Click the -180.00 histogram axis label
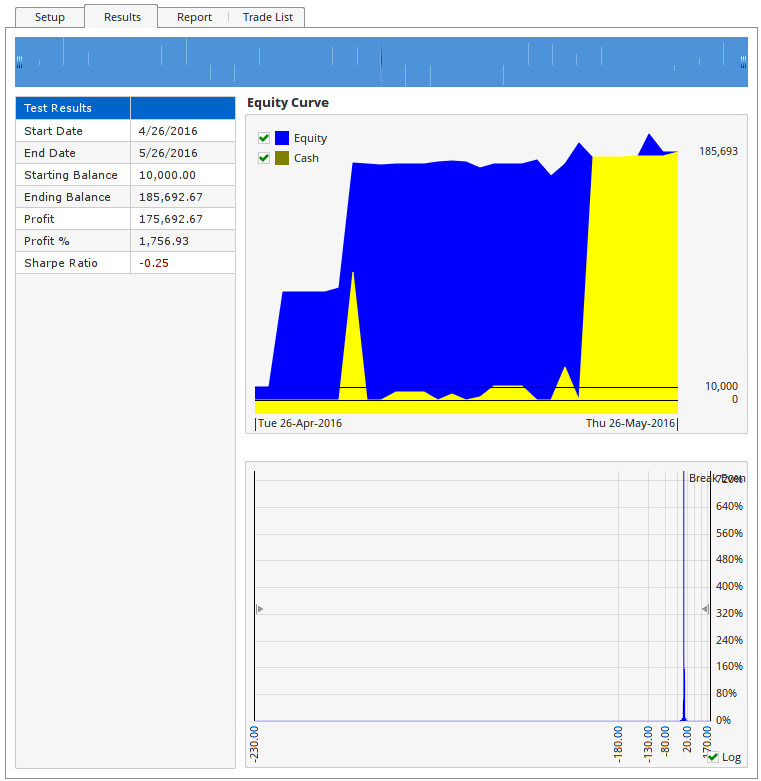 618,744
